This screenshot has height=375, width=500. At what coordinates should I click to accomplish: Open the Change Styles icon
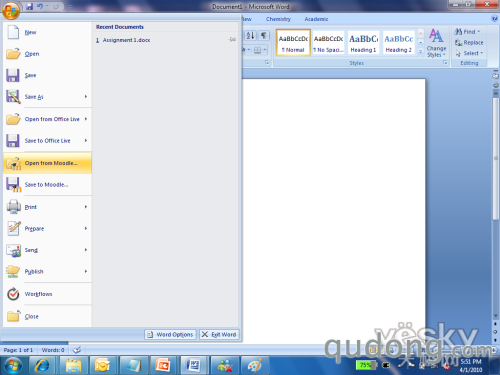[x=436, y=43]
